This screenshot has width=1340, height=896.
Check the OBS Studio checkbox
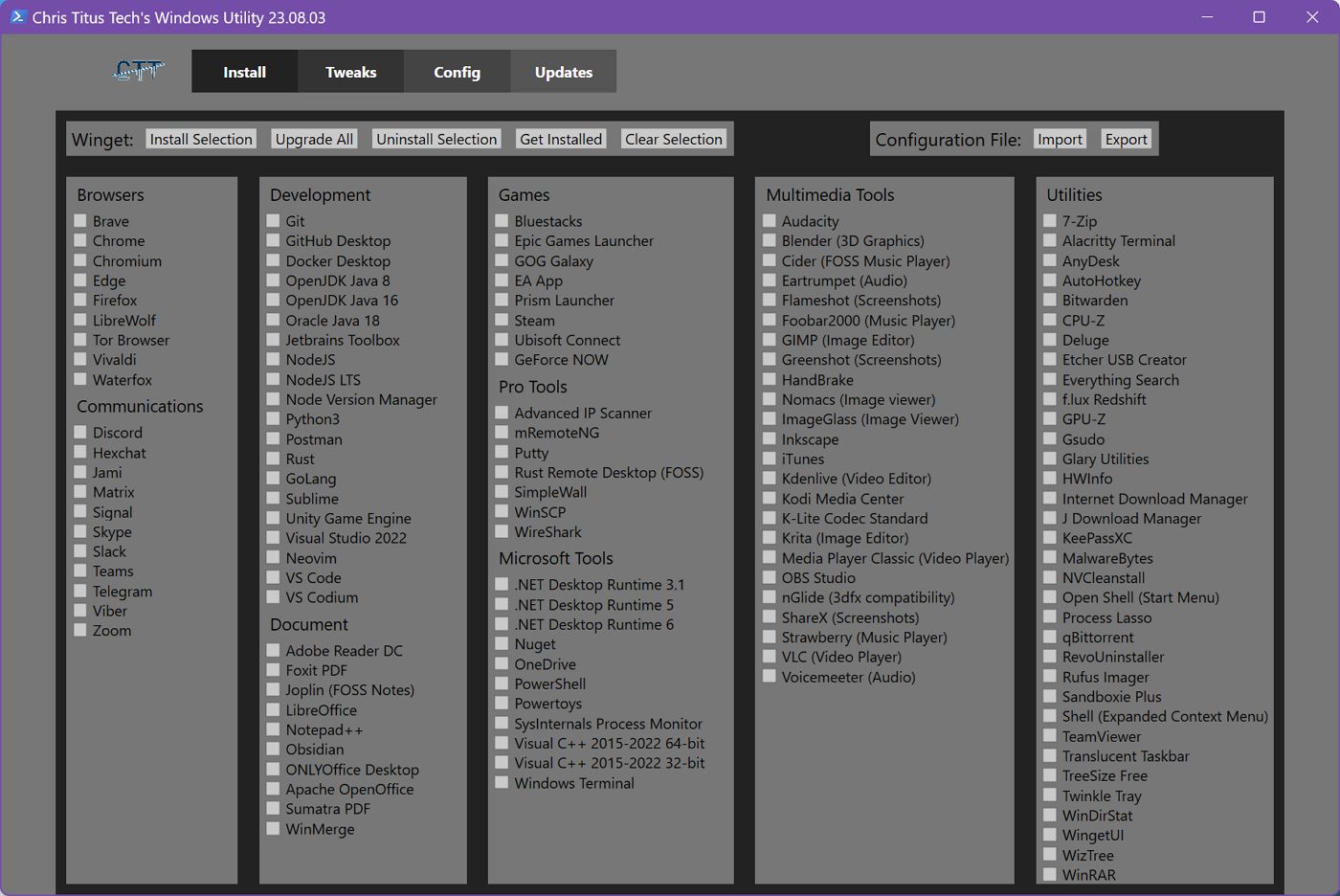tap(770, 577)
